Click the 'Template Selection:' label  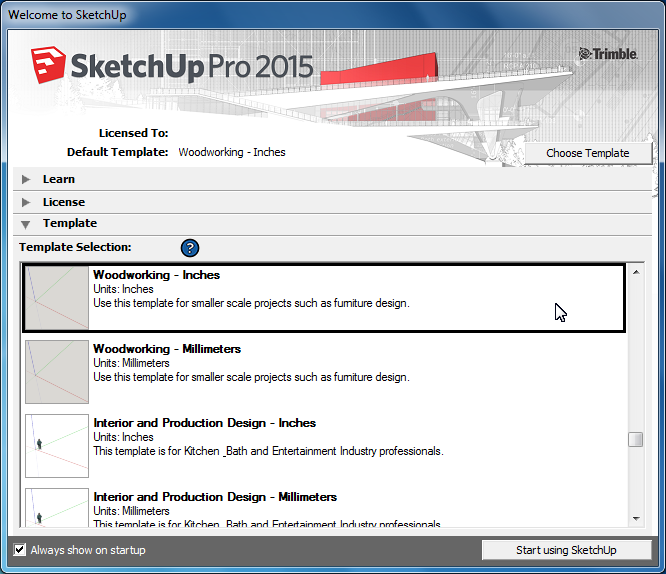click(75, 247)
